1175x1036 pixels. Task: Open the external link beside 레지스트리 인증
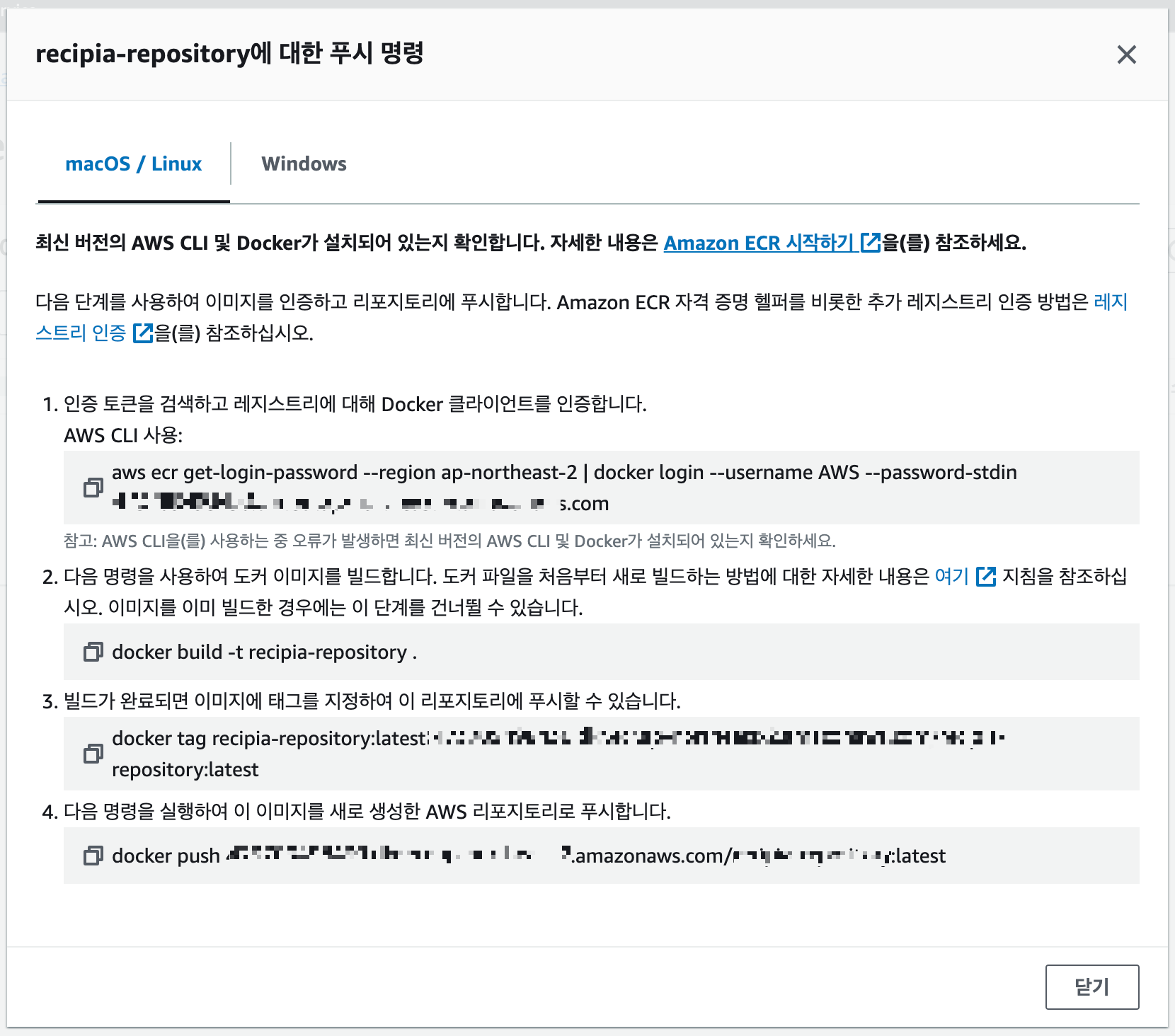pos(144,332)
